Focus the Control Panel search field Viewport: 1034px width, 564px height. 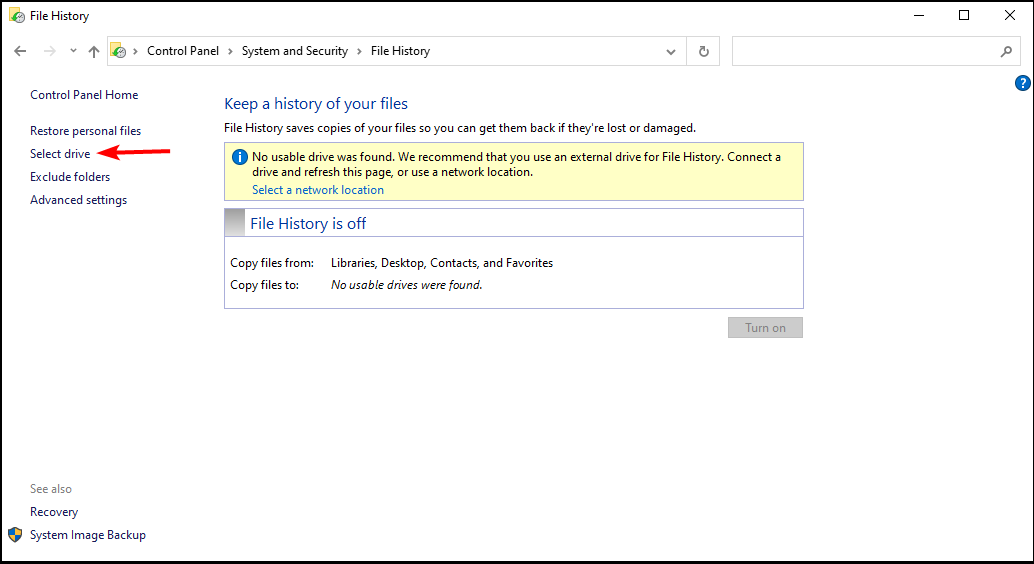[865, 51]
